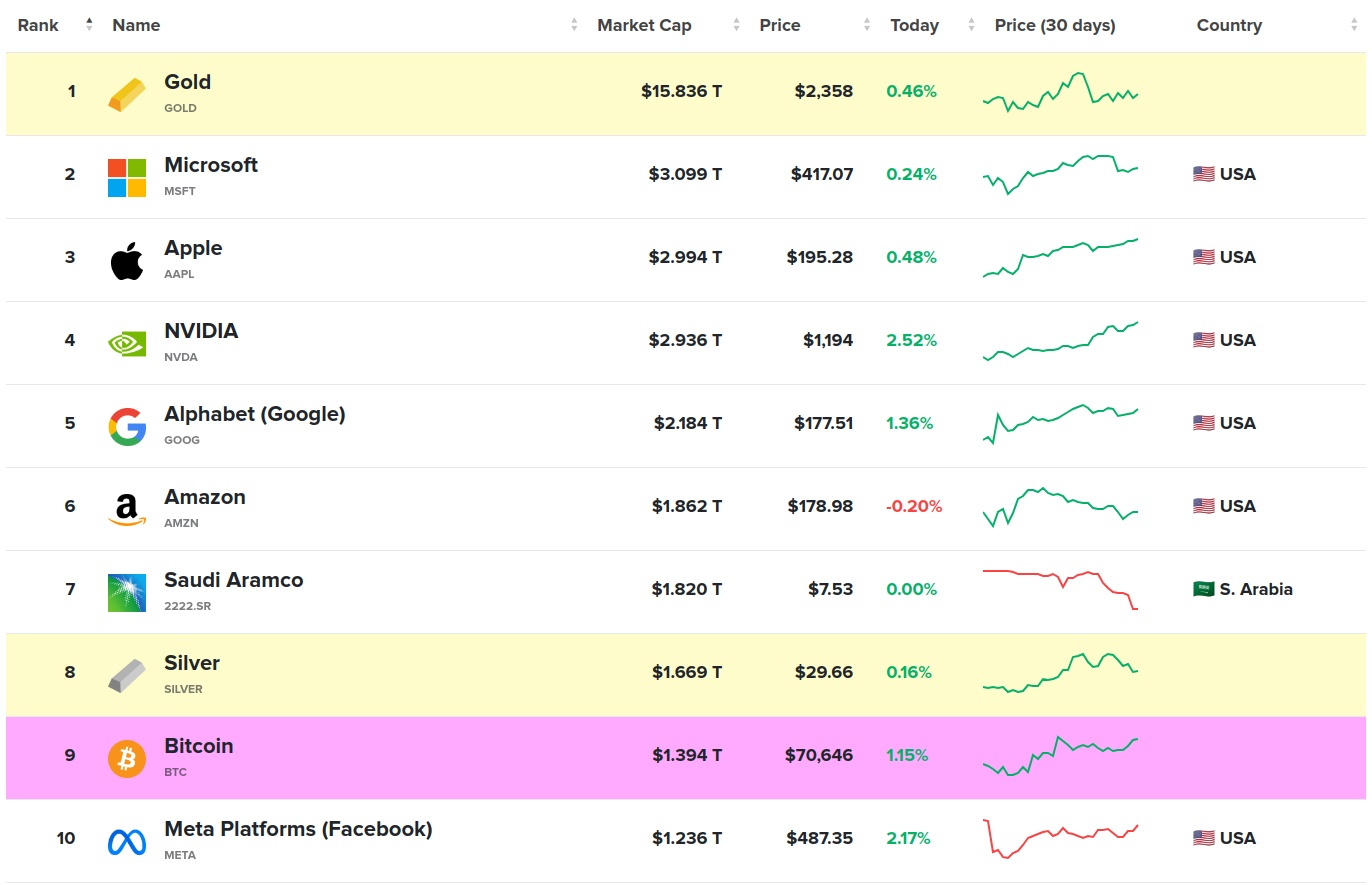Sort table using Name column arrows
This screenshot has height=885, width=1372.
[x=574, y=25]
